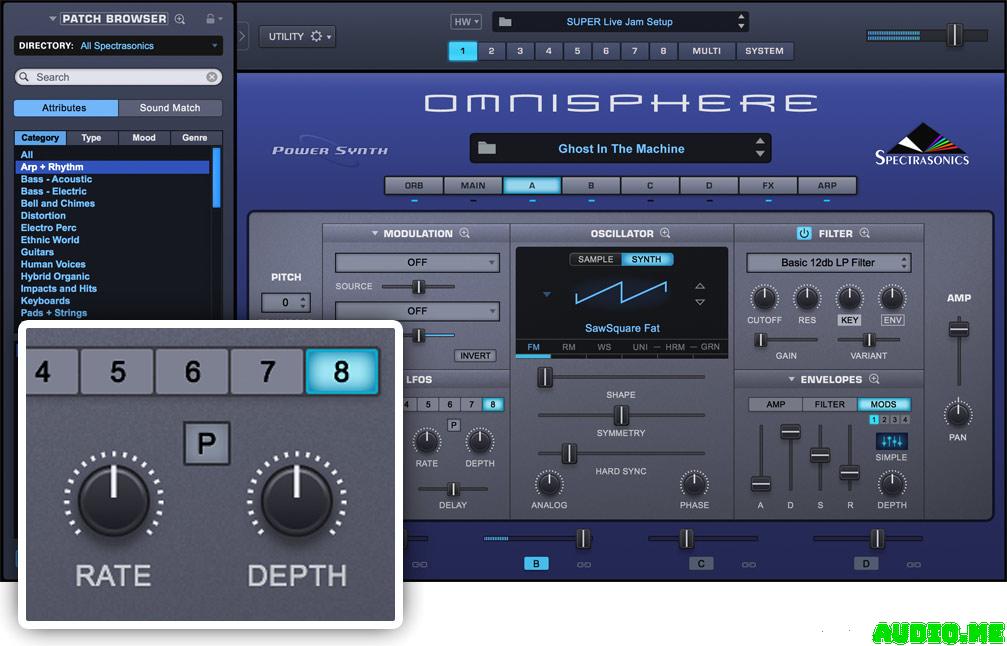Viewport: 1007px width, 646px height.
Task: Zoom into the Filter section magnifier
Action: 864,233
